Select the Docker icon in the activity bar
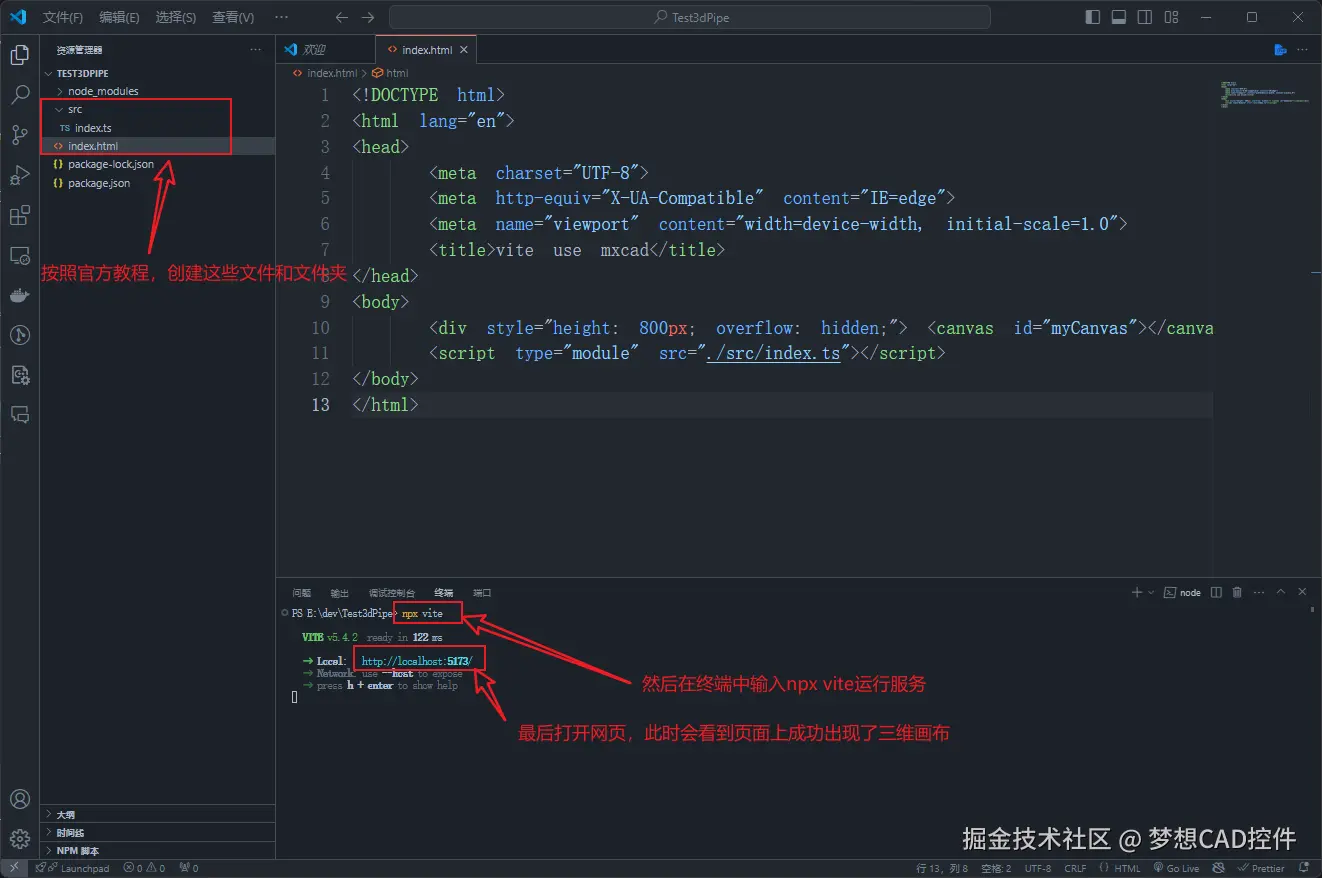The image size is (1322, 878). pos(19,294)
